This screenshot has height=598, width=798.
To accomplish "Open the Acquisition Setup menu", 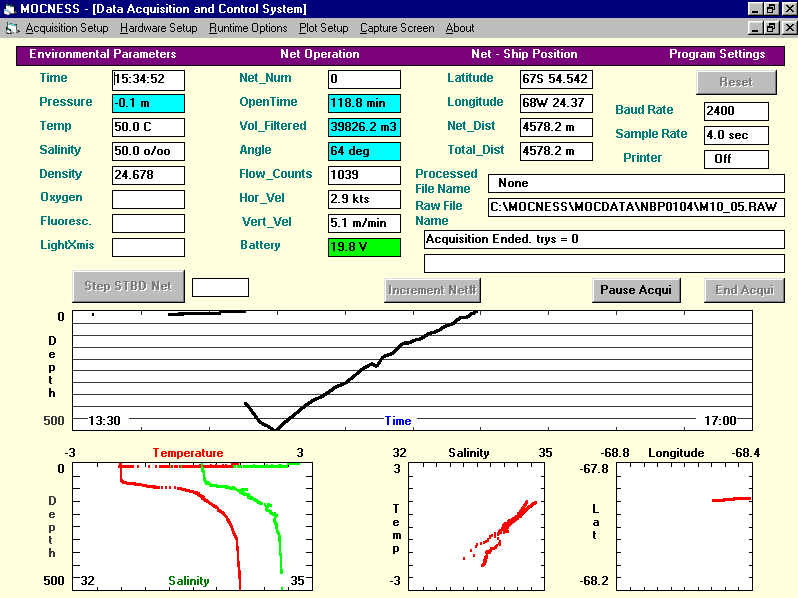I will (x=67, y=28).
